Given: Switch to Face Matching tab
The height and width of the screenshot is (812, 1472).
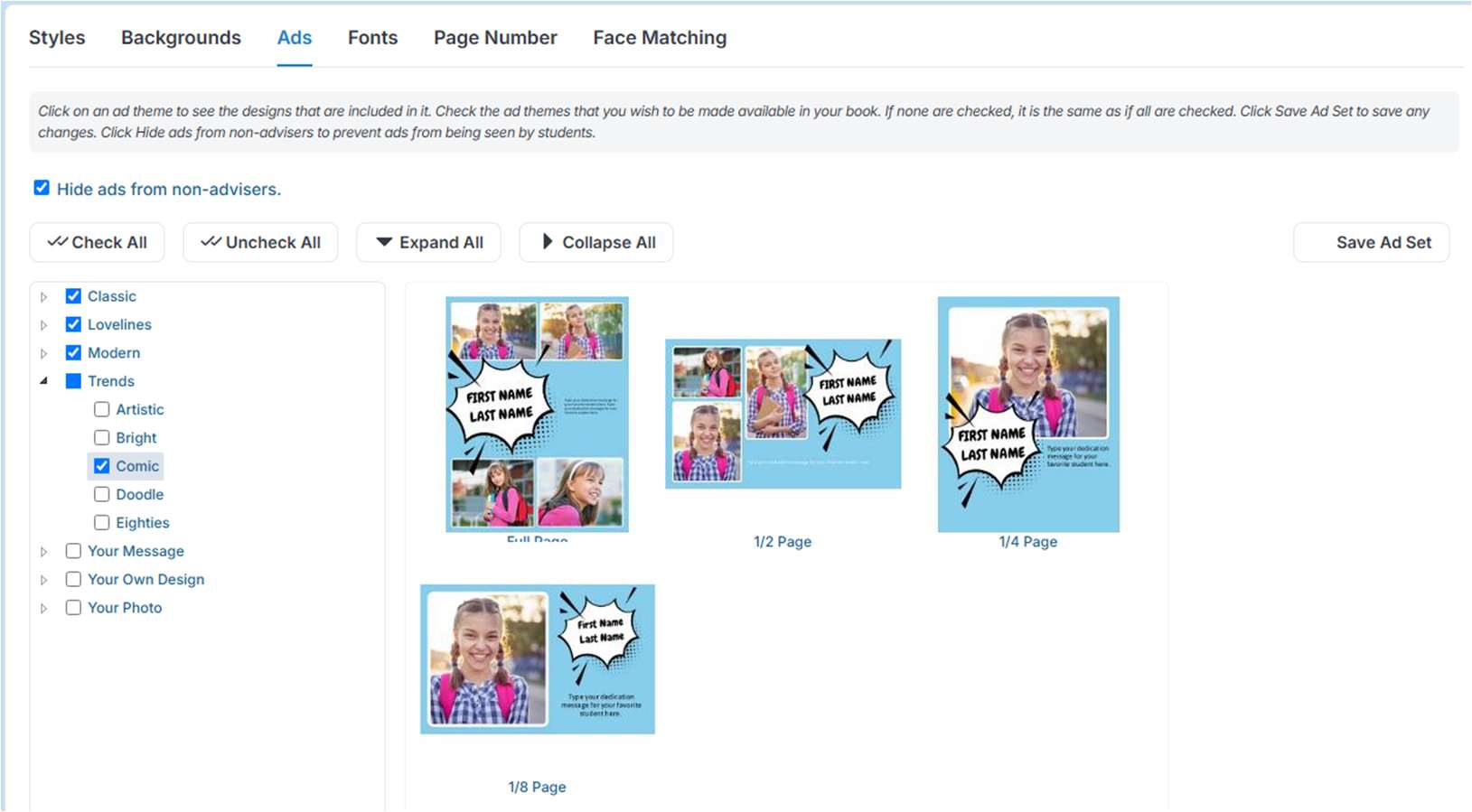Looking at the screenshot, I should tap(660, 38).
